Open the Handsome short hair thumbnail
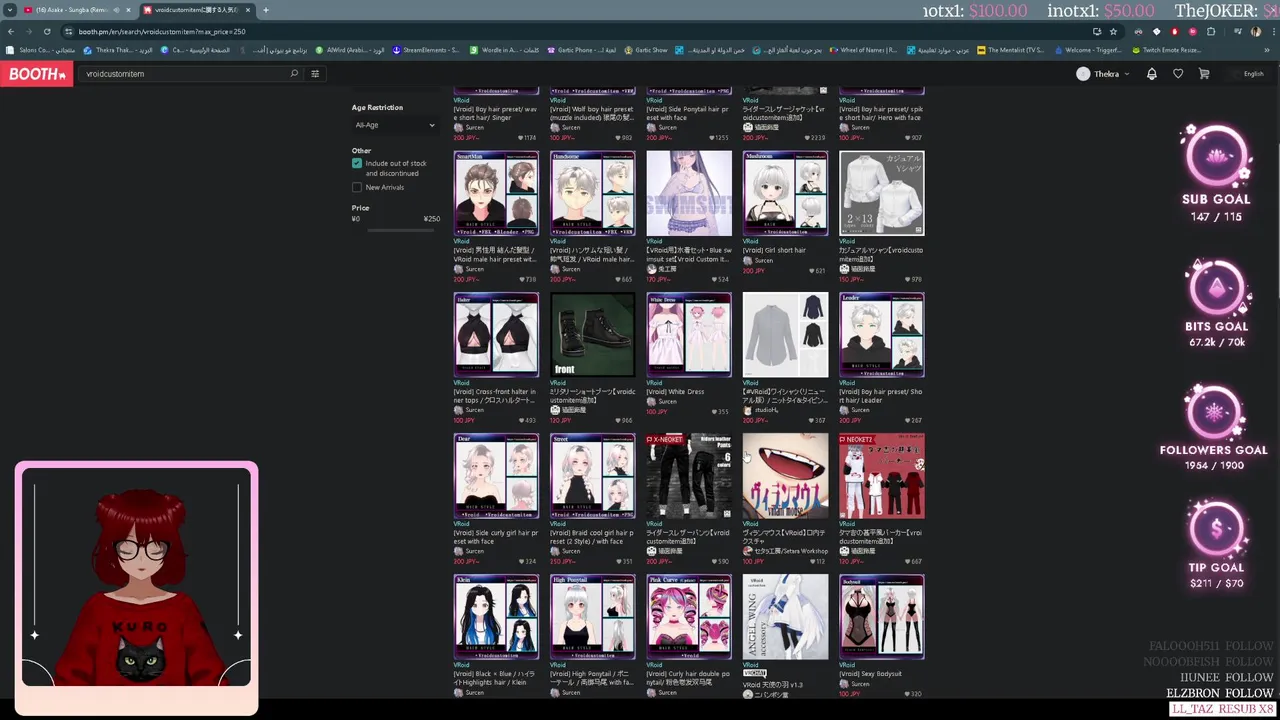Screen dimensions: 1280x720 (x=592, y=193)
